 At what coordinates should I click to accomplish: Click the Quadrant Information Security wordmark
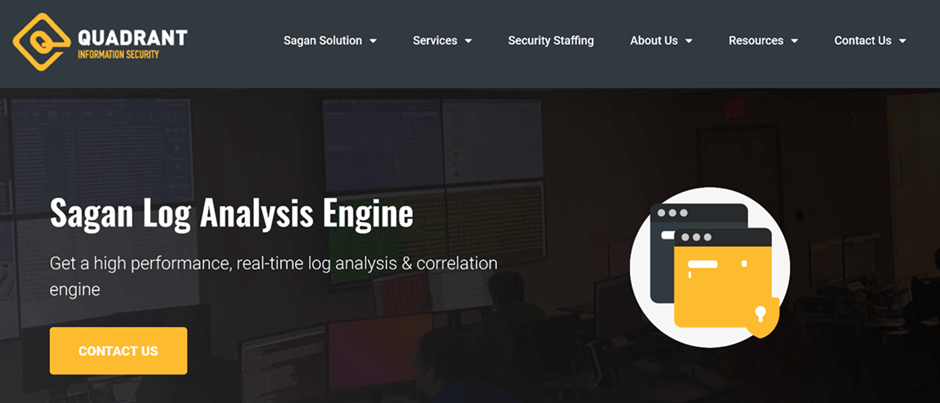coord(132,44)
